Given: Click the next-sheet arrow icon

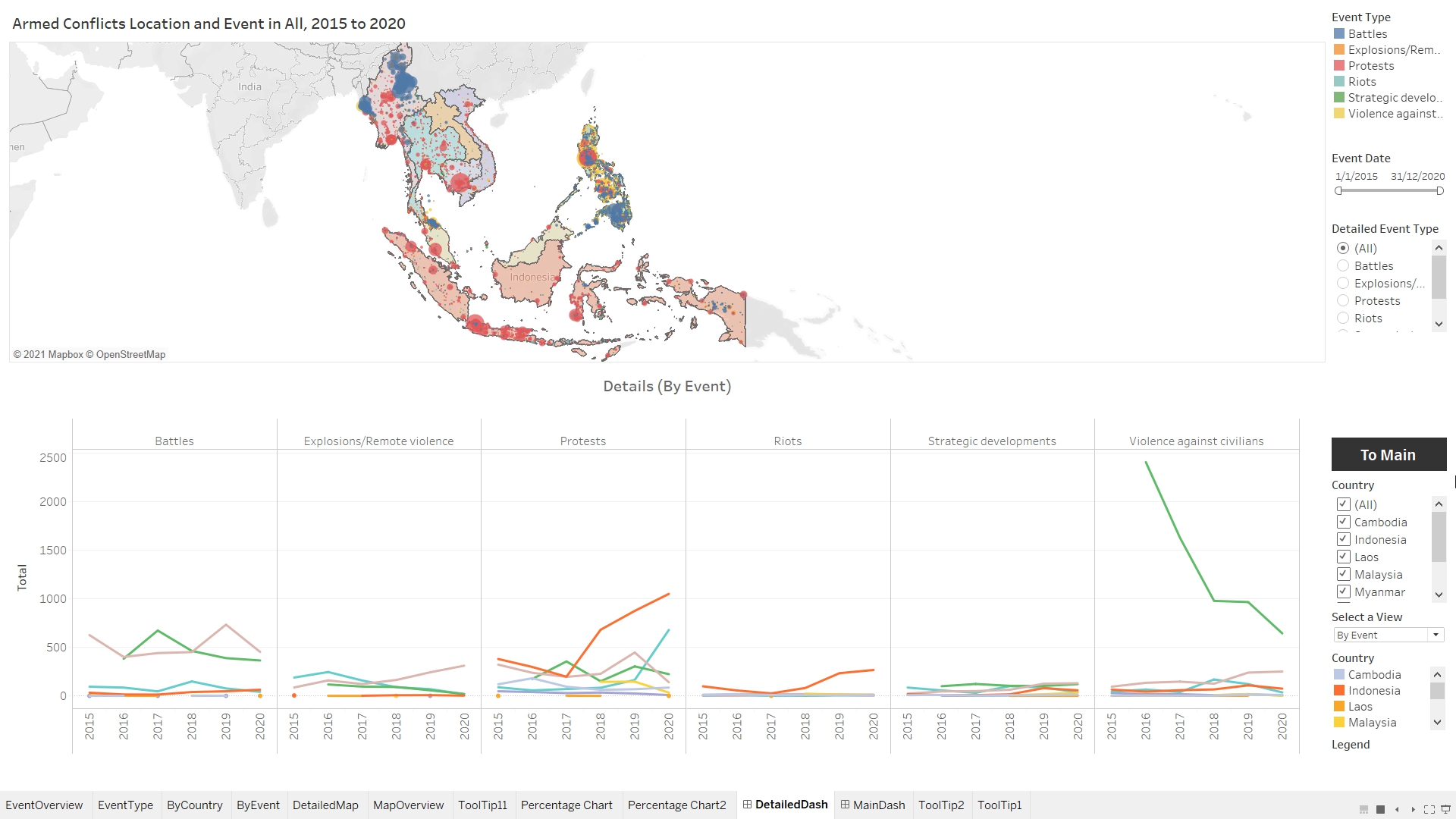Looking at the screenshot, I should point(1413,810).
